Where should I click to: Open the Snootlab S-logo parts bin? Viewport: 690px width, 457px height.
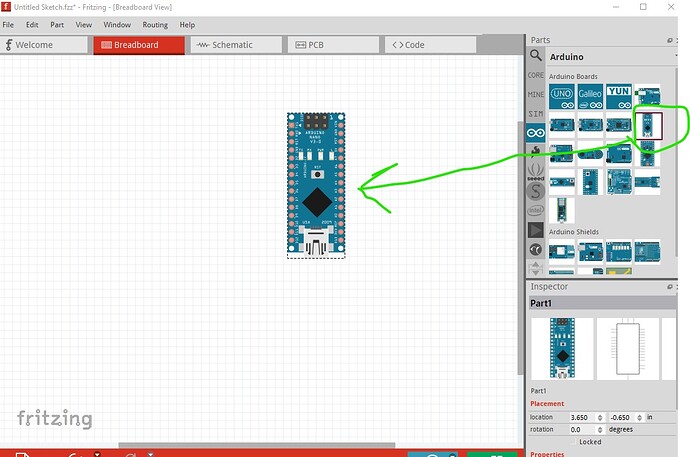536,192
